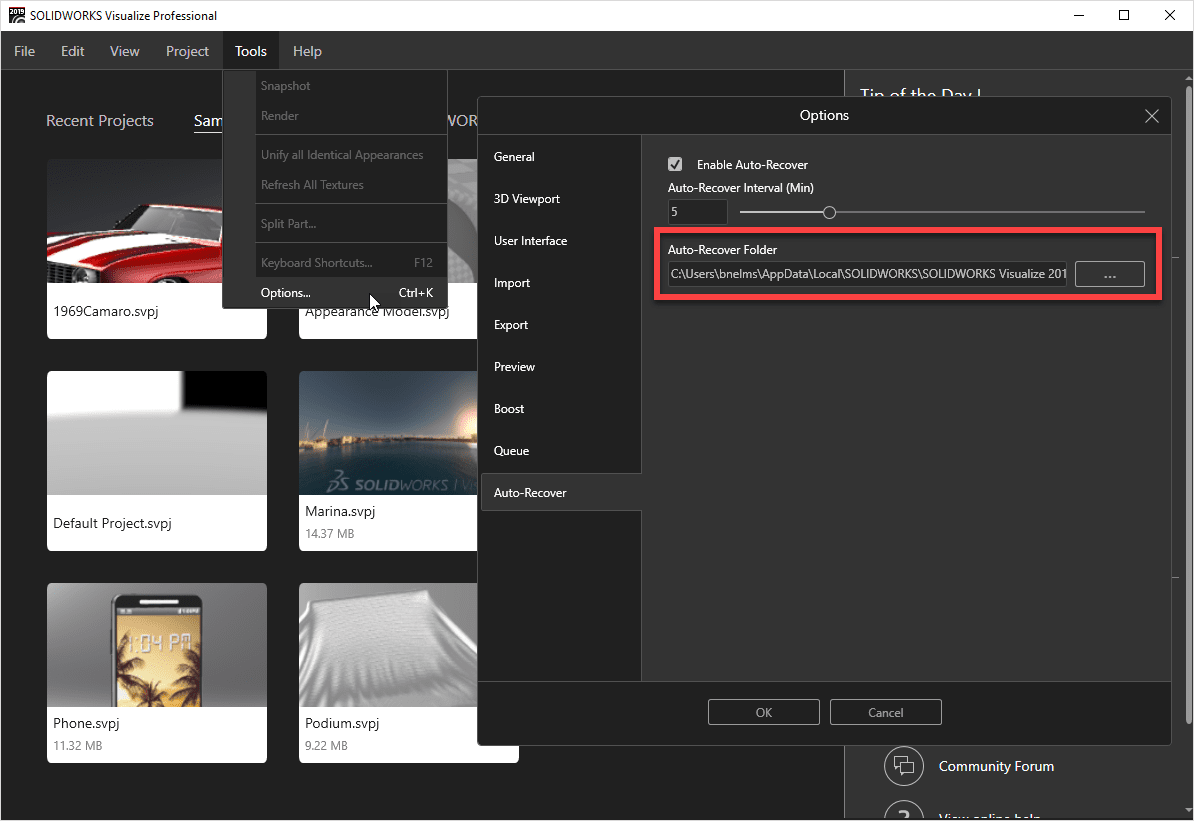This screenshot has height=821, width=1194.
Task: Close the Tools menu tab
Action: coord(251,51)
